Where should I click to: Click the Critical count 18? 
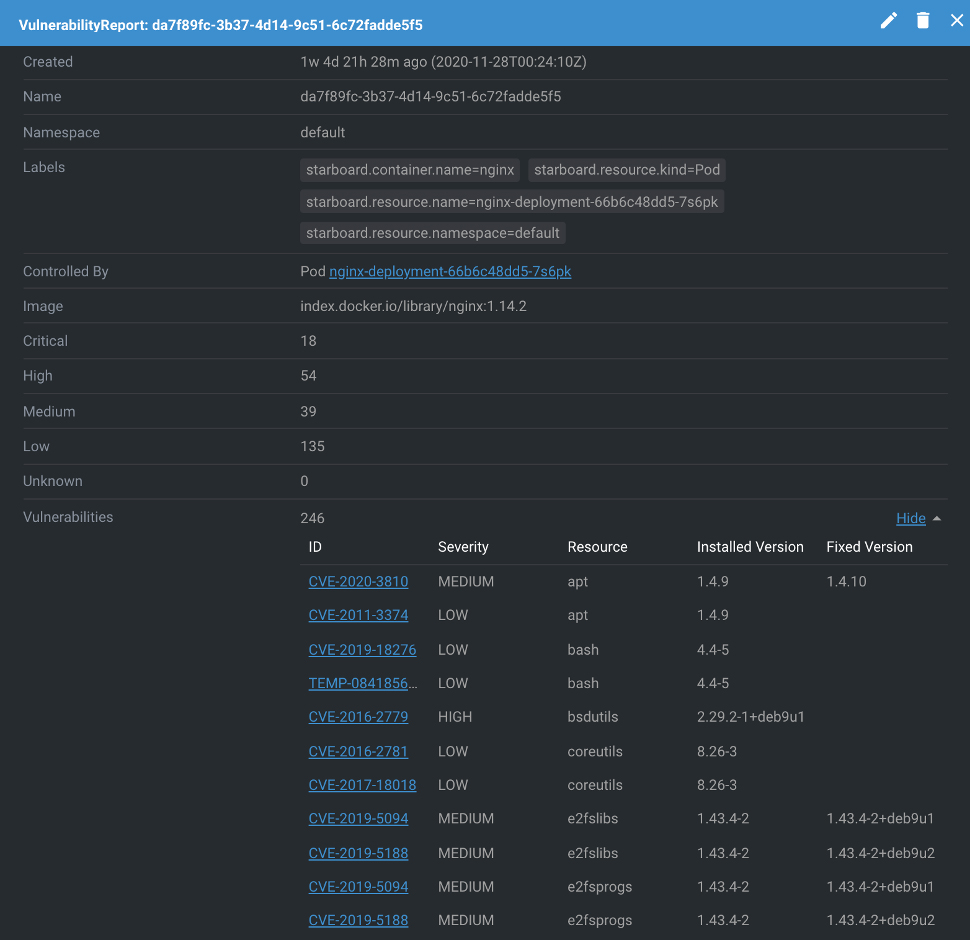click(308, 341)
